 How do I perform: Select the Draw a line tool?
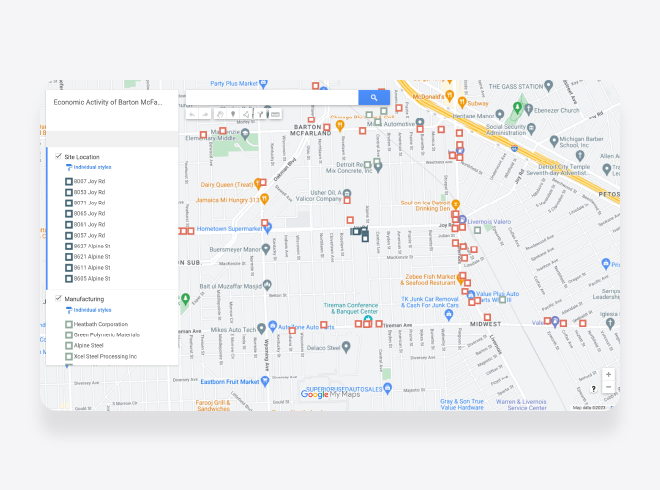pyautogui.click(x=246, y=115)
